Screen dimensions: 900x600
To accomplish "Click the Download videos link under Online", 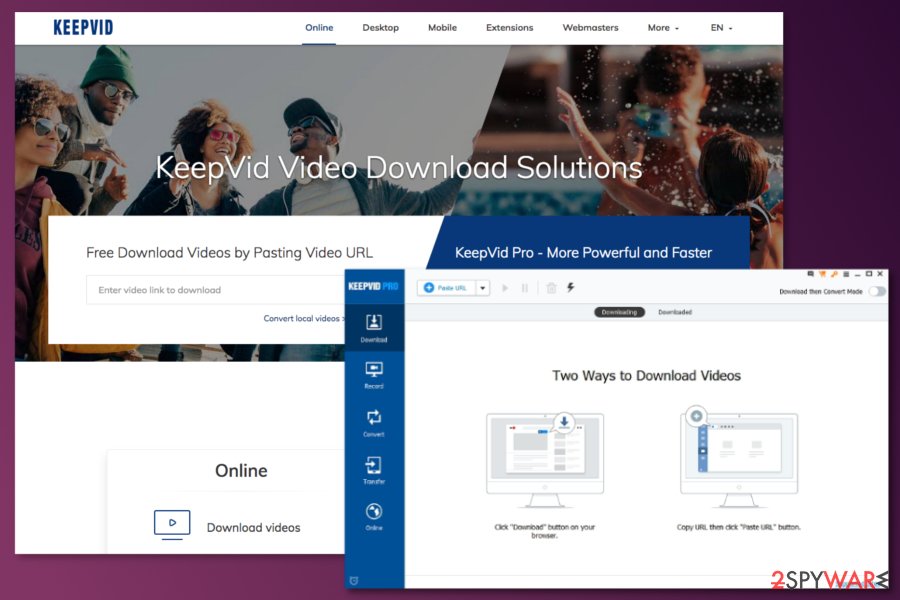I will 254,528.
